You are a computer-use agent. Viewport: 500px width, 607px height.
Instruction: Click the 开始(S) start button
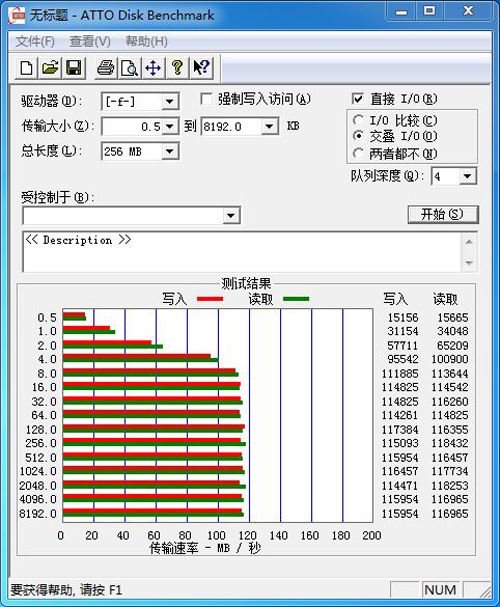443,214
